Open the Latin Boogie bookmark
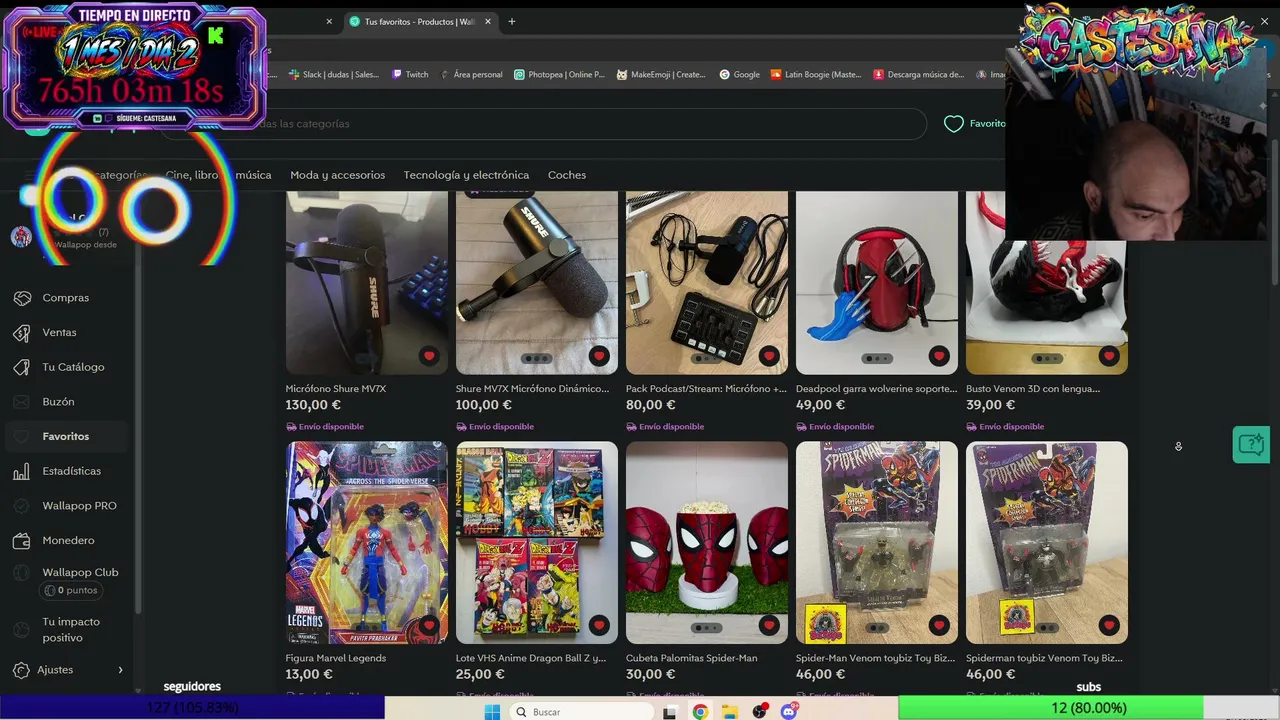This screenshot has width=1280, height=720. pyautogui.click(x=816, y=74)
